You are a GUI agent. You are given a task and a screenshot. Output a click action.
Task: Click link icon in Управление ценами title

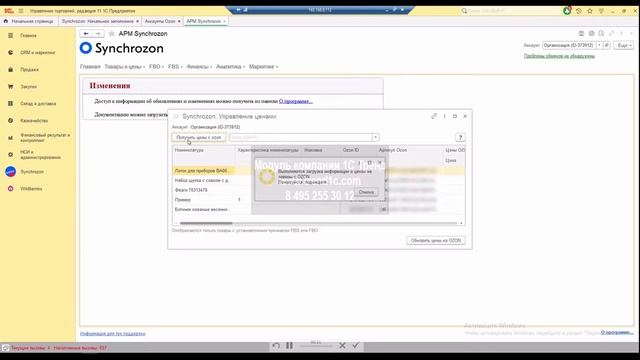coord(433,116)
